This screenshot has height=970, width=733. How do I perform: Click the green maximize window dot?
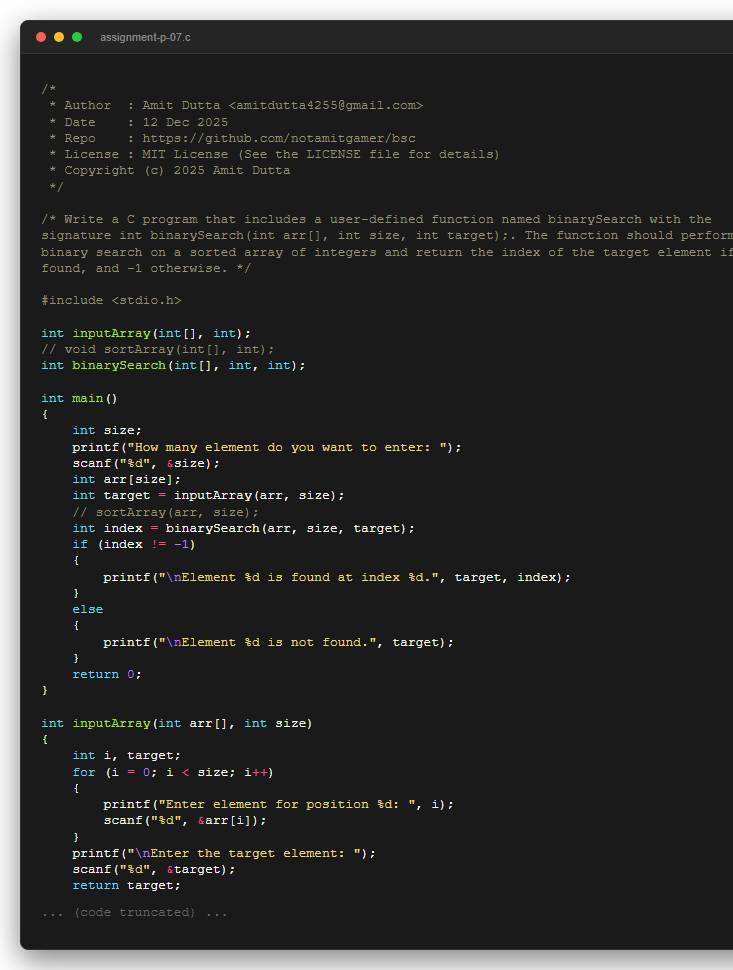coord(77,37)
